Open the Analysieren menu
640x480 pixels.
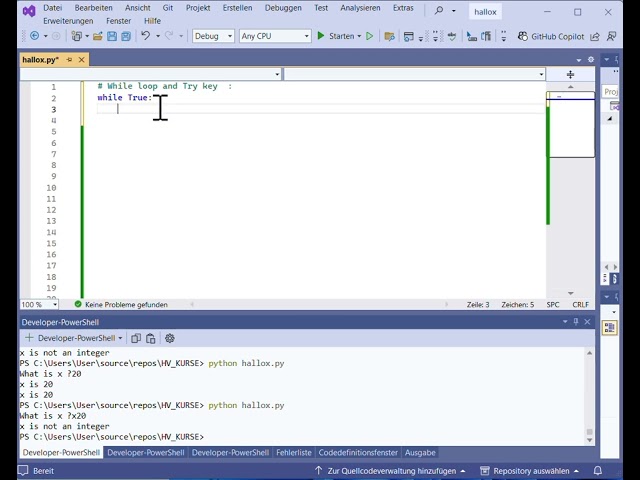360,8
